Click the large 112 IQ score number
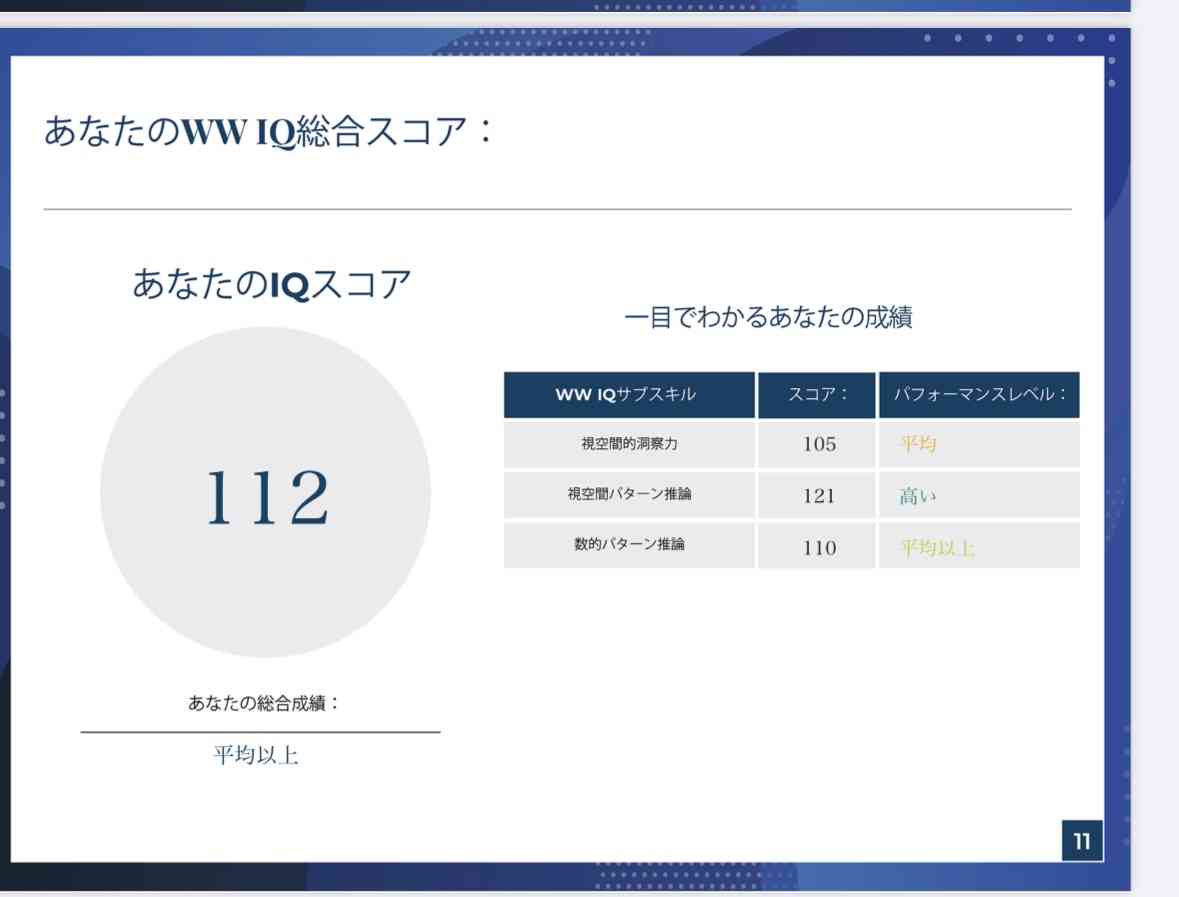This screenshot has height=897, width=1179. pos(267,497)
